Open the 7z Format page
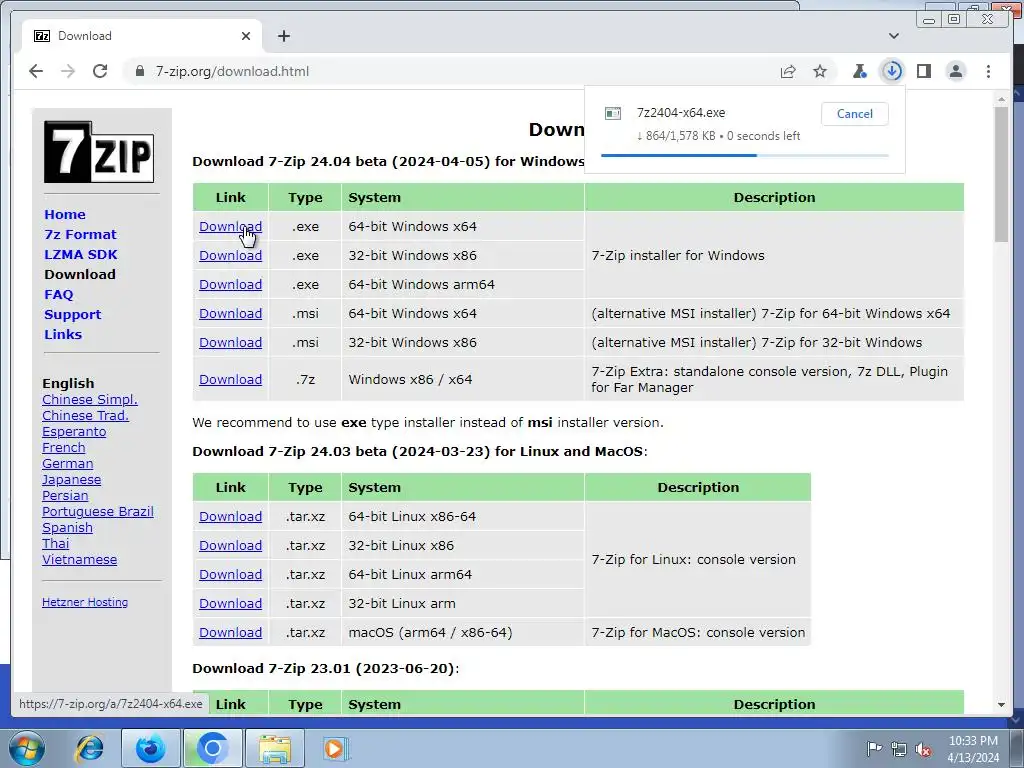This screenshot has width=1024, height=768. 80,234
